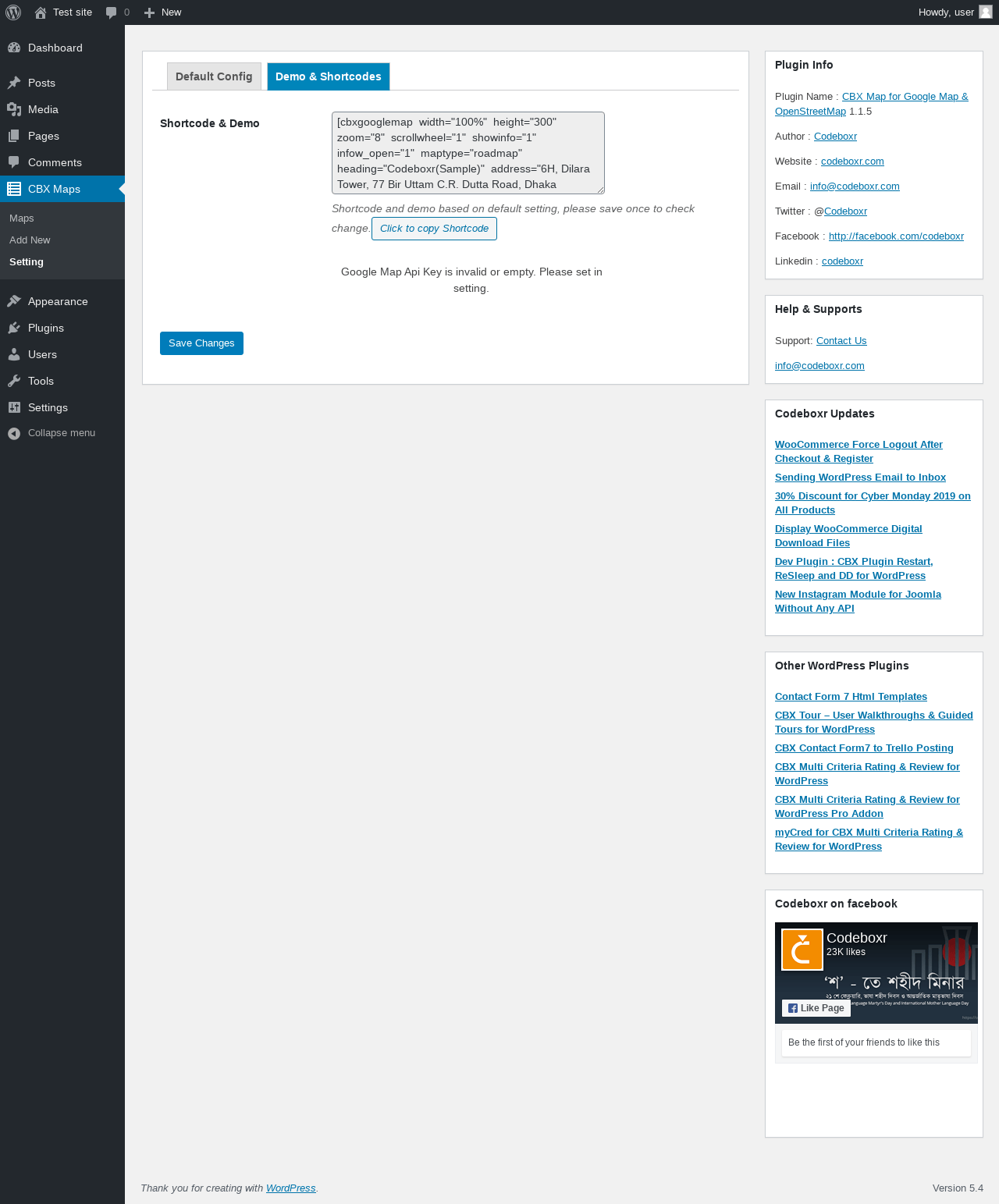Viewport: 999px width, 1204px height.
Task: Open the CBX Map plugin name link
Action: [872, 104]
